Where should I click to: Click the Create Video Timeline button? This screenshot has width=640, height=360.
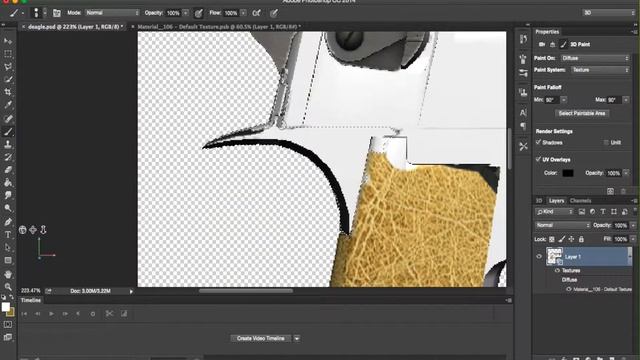pos(261,338)
